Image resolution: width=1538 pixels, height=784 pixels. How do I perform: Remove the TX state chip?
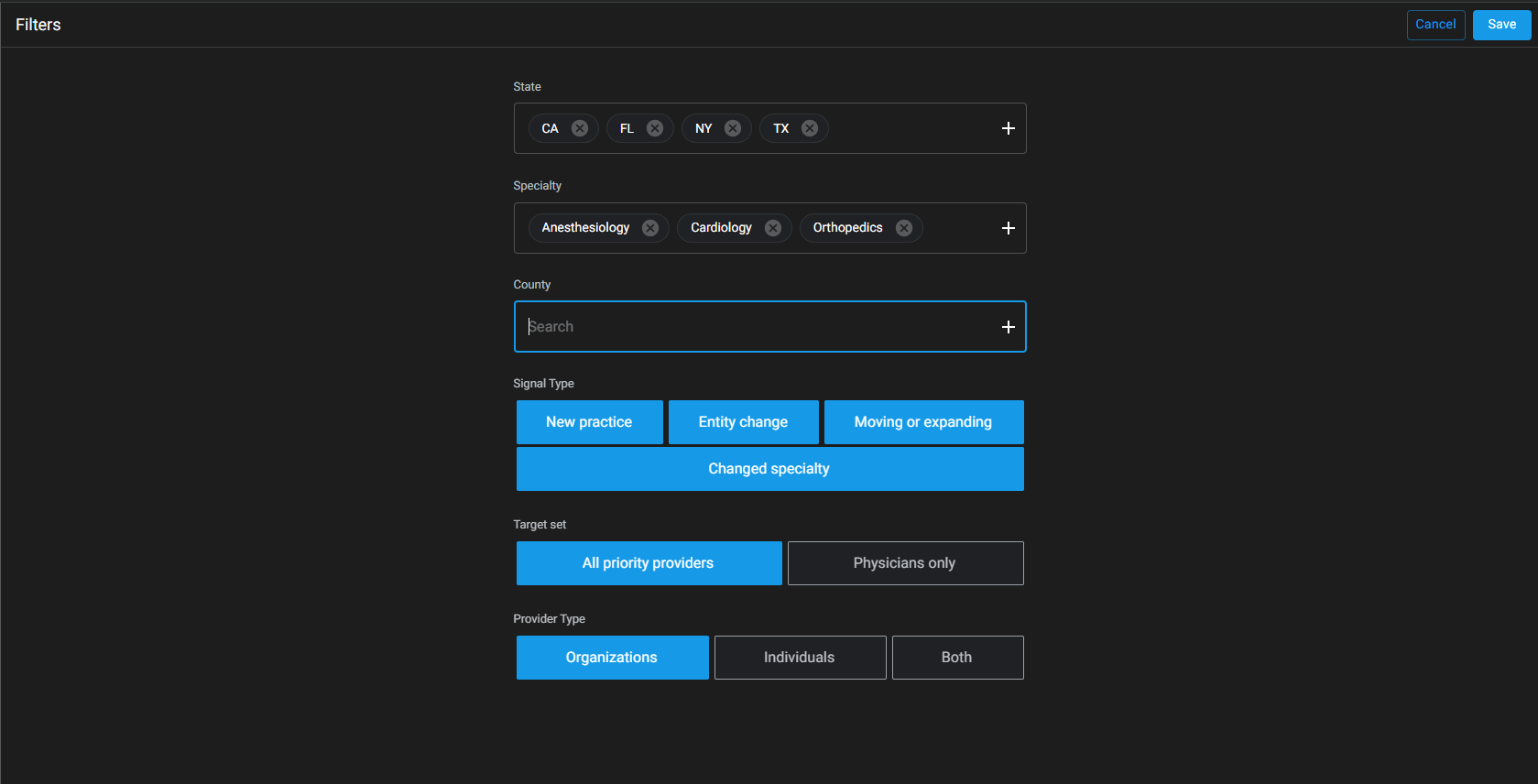(x=810, y=128)
